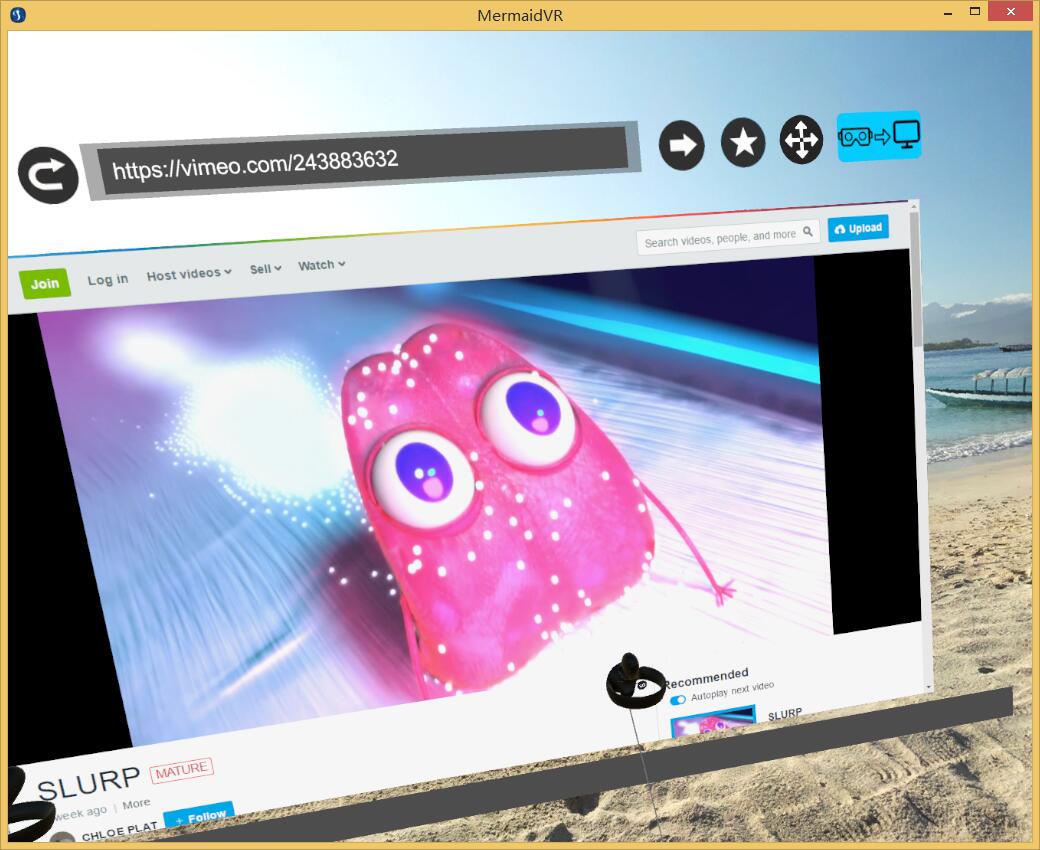
Task: Click the magnifier icon in Vimeo search
Action: click(x=808, y=231)
